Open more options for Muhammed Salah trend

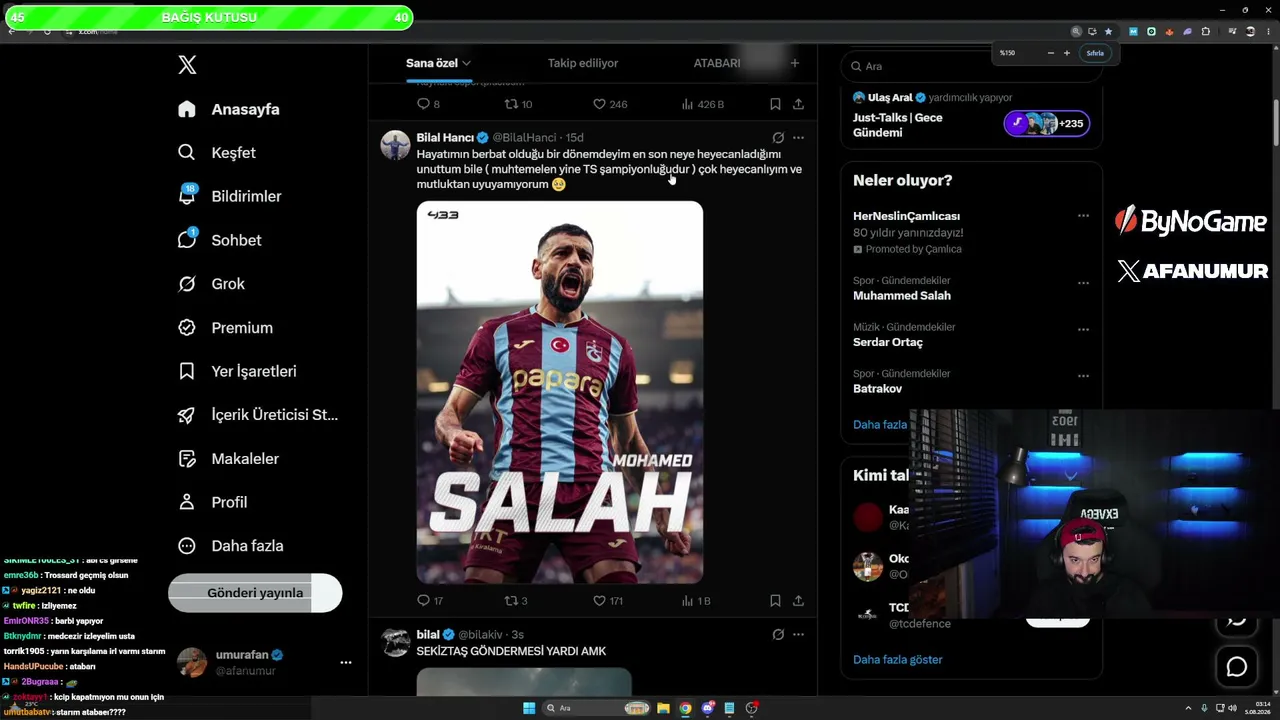click(1083, 283)
